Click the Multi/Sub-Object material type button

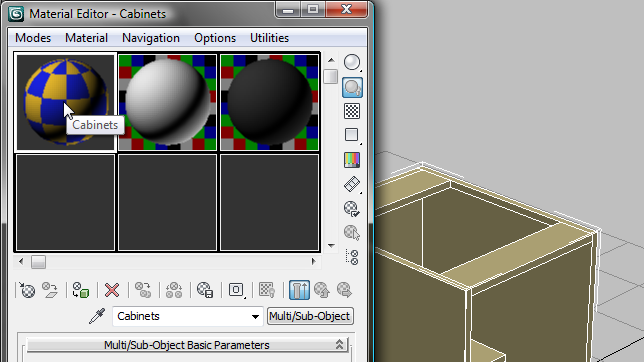point(310,316)
